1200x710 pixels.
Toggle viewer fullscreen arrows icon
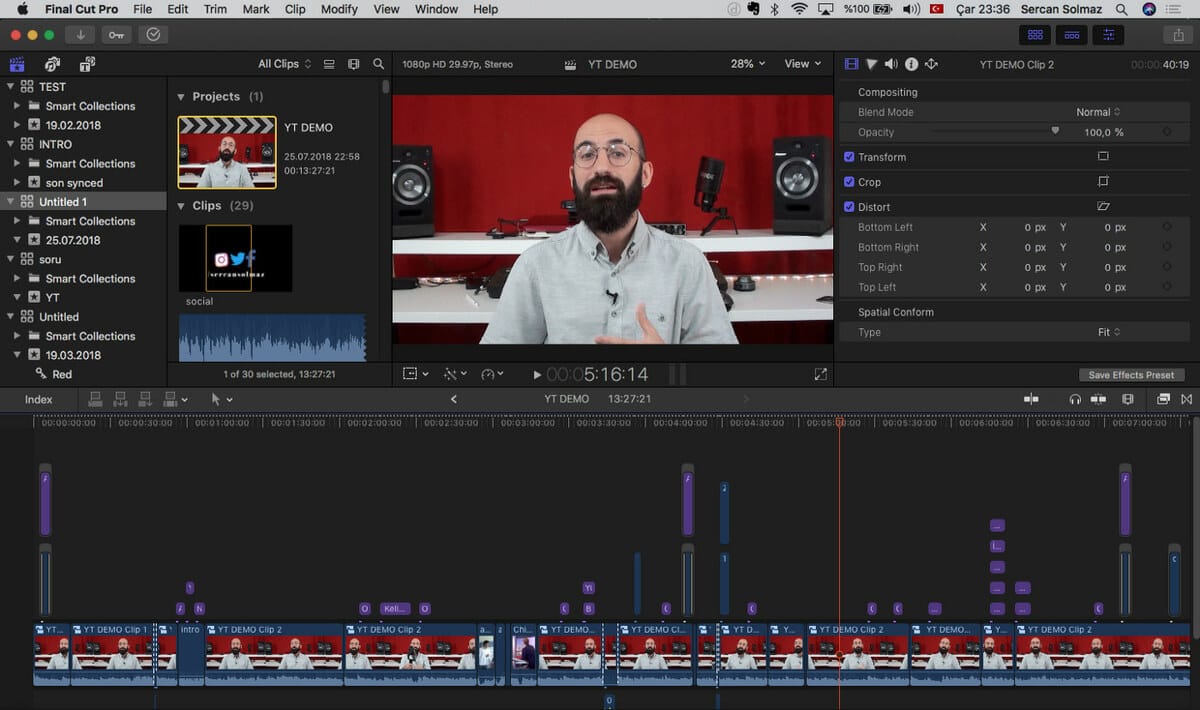pos(820,374)
